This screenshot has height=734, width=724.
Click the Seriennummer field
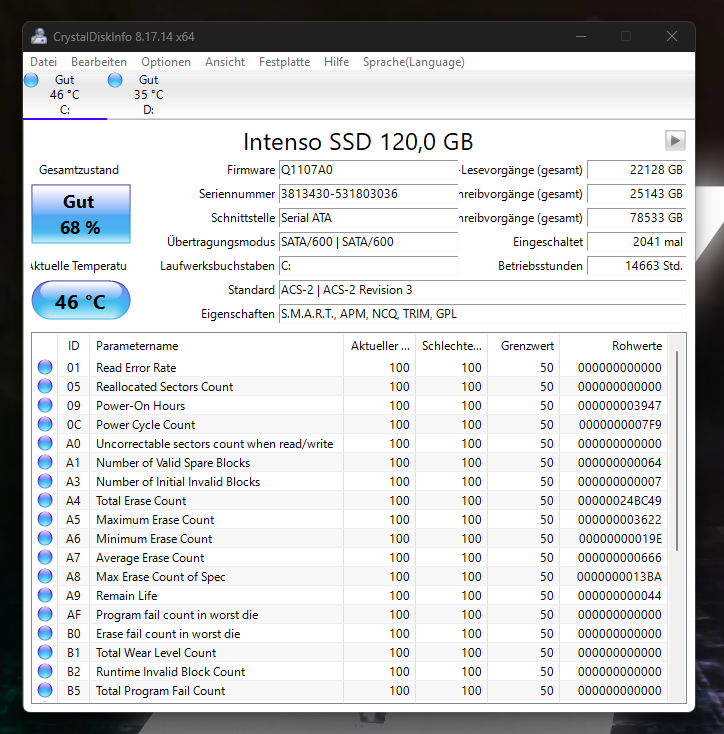tap(368, 194)
